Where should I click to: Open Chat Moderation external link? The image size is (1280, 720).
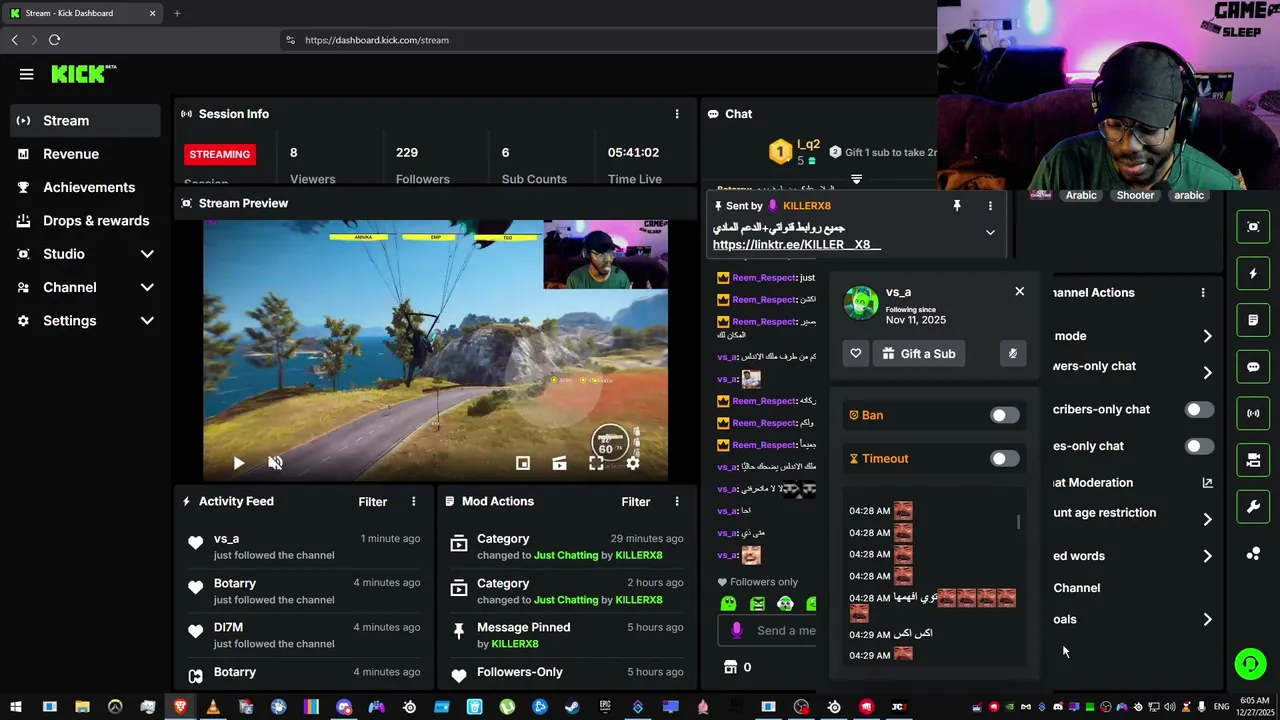[1207, 482]
